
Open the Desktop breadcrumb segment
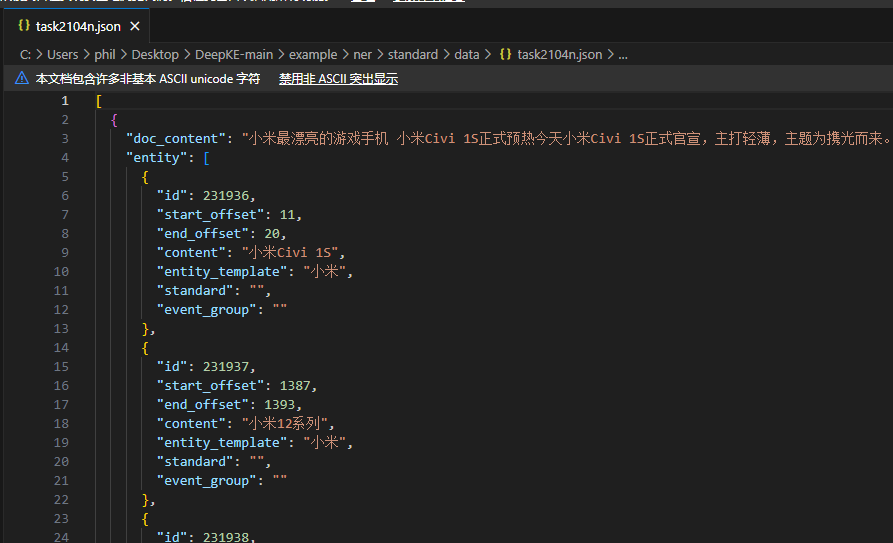(155, 55)
